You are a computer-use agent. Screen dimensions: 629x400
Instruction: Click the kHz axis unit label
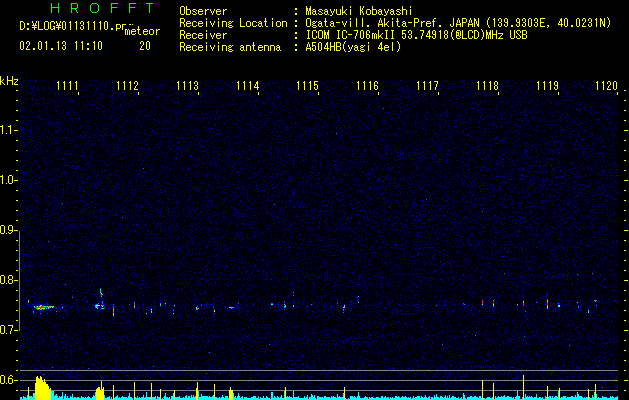point(9,81)
